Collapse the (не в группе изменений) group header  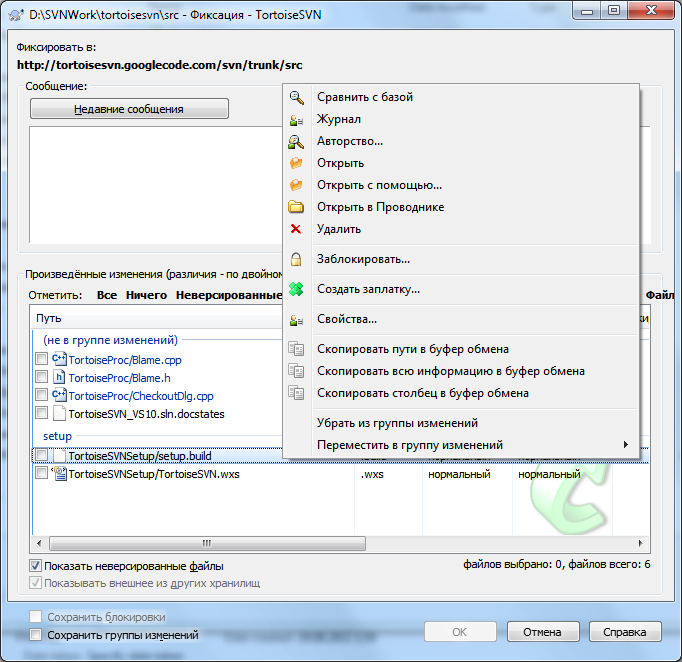110,340
